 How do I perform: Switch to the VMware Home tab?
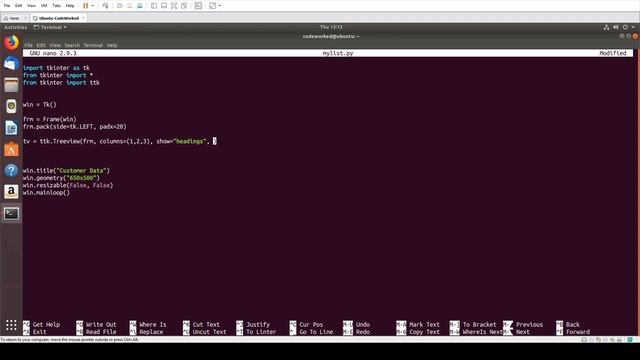click(11, 18)
